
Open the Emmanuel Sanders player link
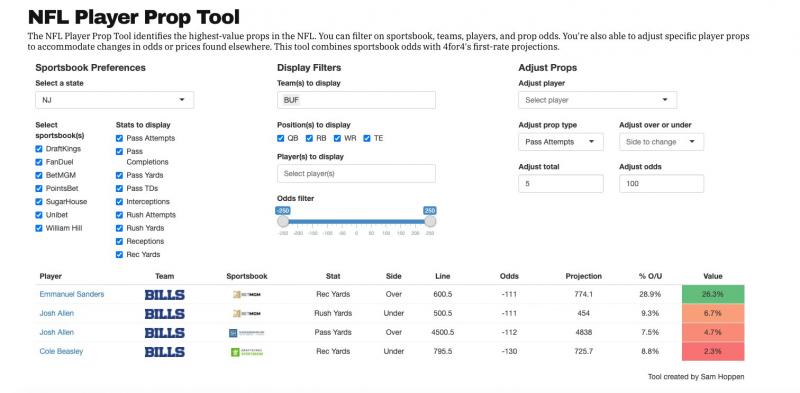72,294
